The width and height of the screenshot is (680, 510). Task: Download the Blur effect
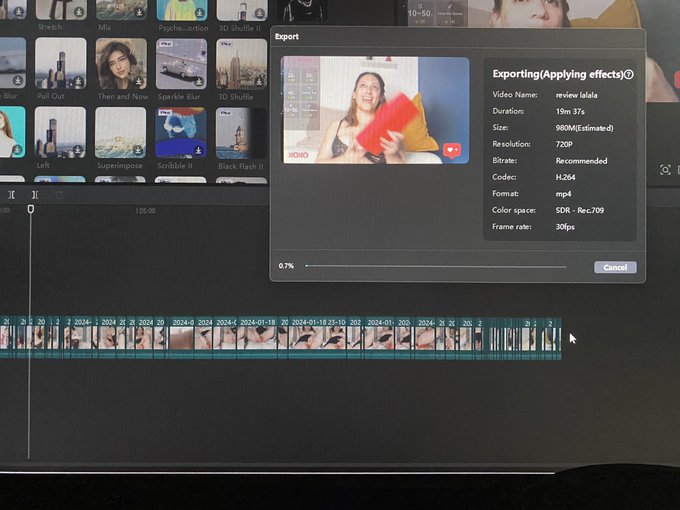17,81
